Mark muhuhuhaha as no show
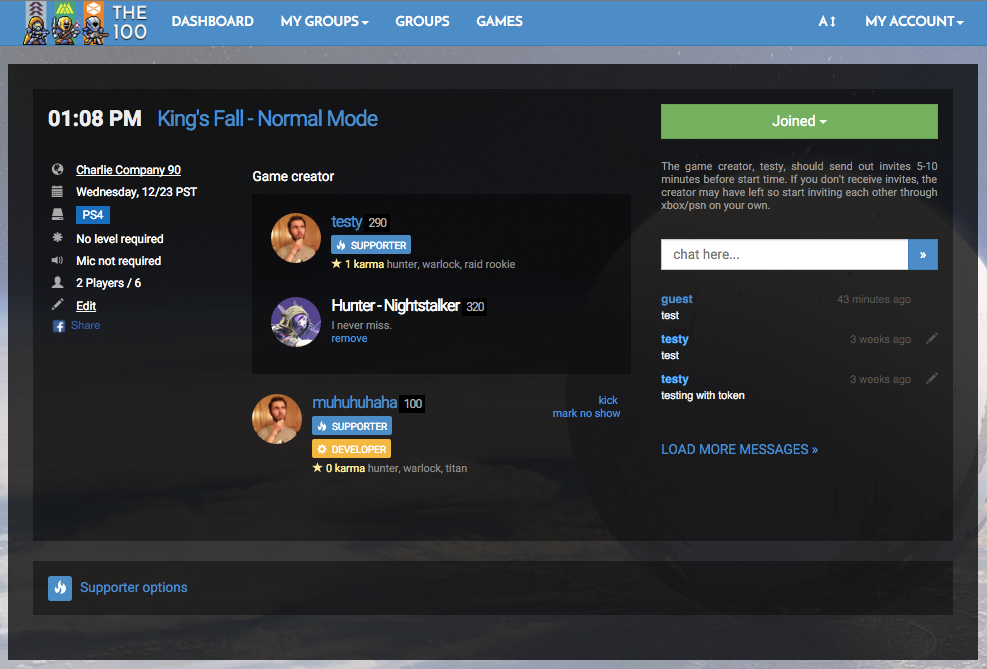This screenshot has width=987, height=669. [x=586, y=413]
